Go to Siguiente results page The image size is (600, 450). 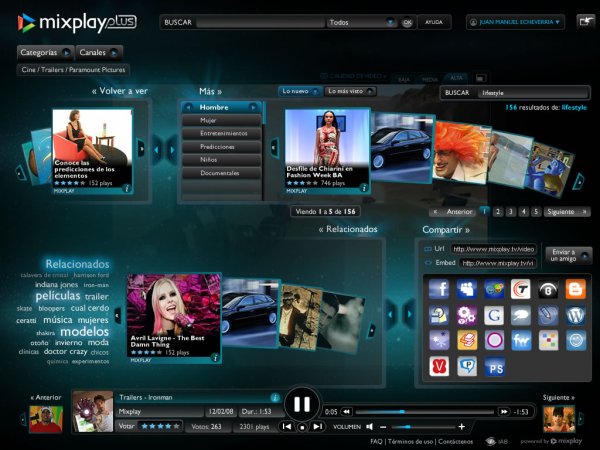click(x=566, y=212)
